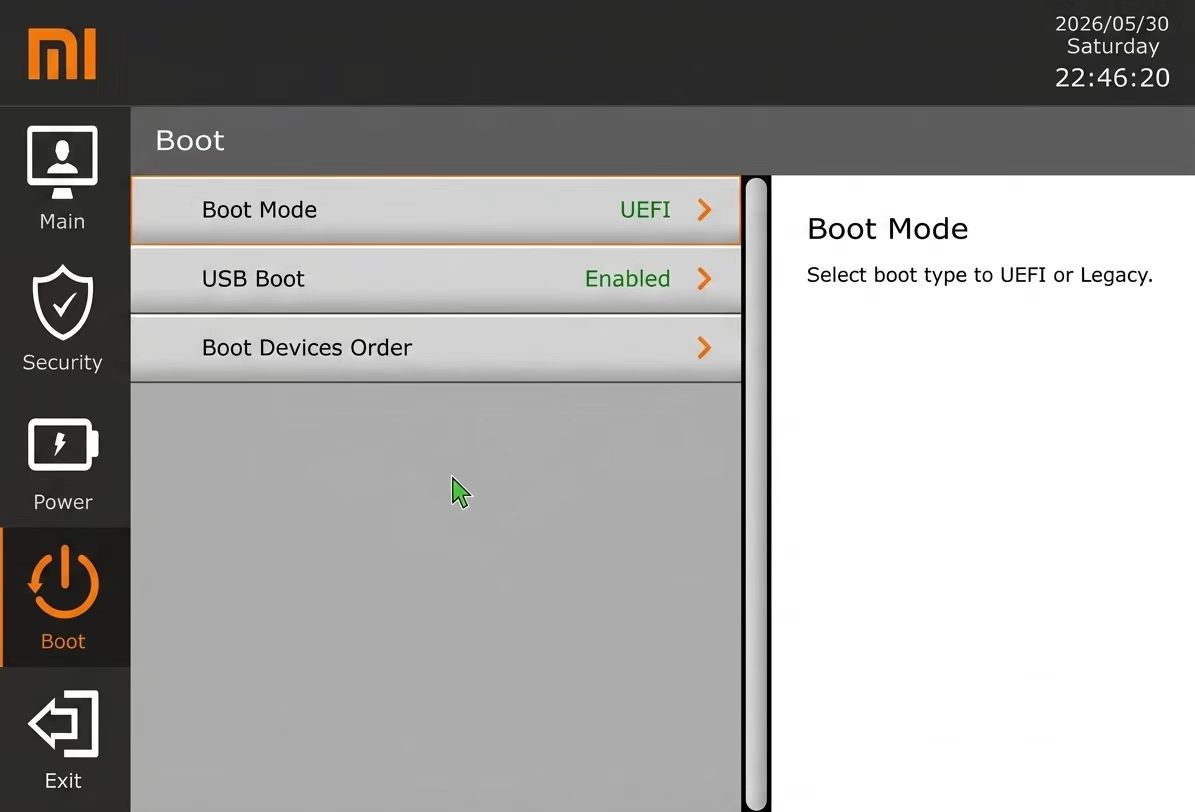Viewport: 1195px width, 812px height.
Task: Change the UEFI boot mode value
Action: 645,210
